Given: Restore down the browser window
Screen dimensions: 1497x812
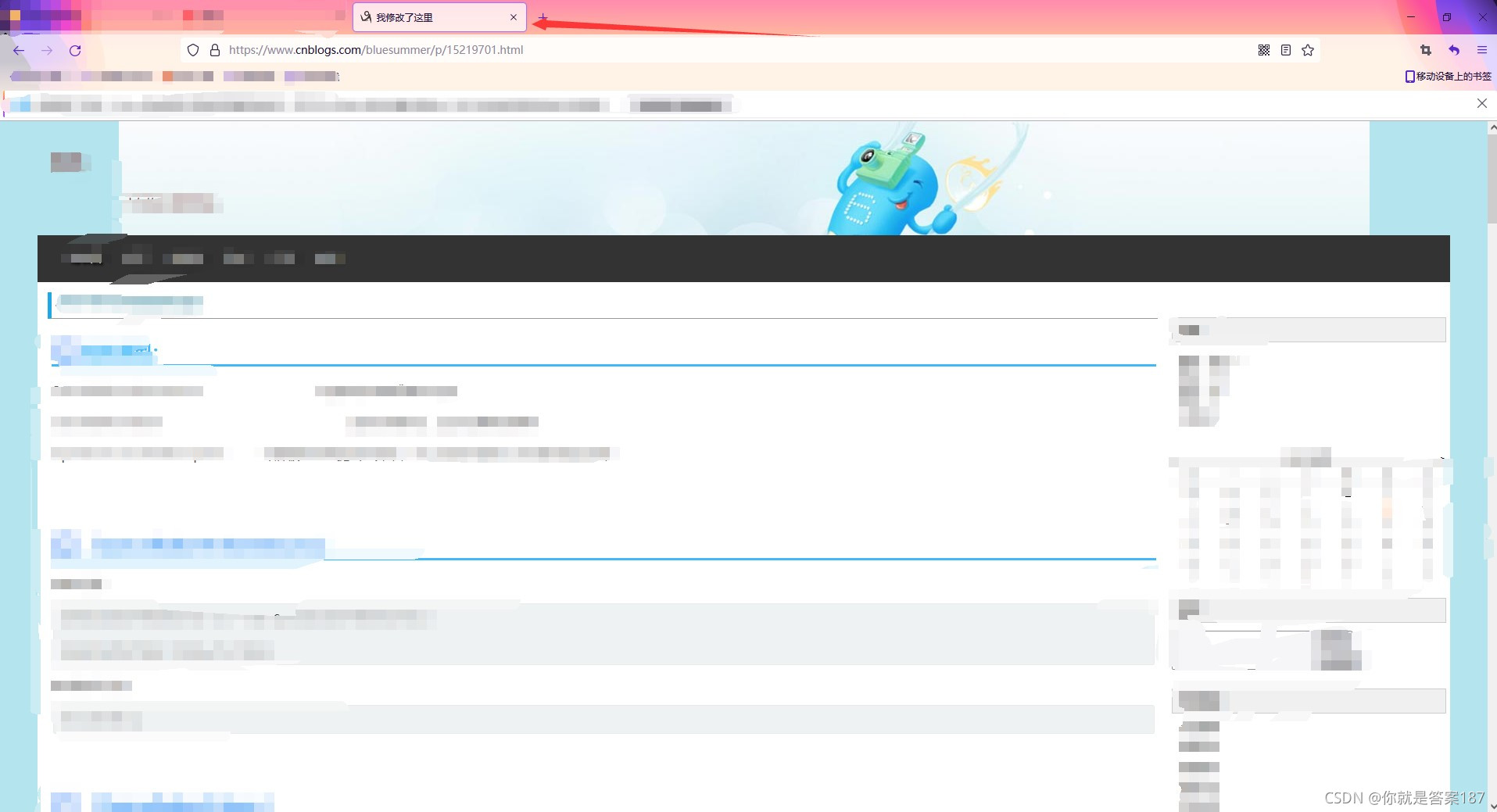Looking at the screenshot, I should 1447,17.
